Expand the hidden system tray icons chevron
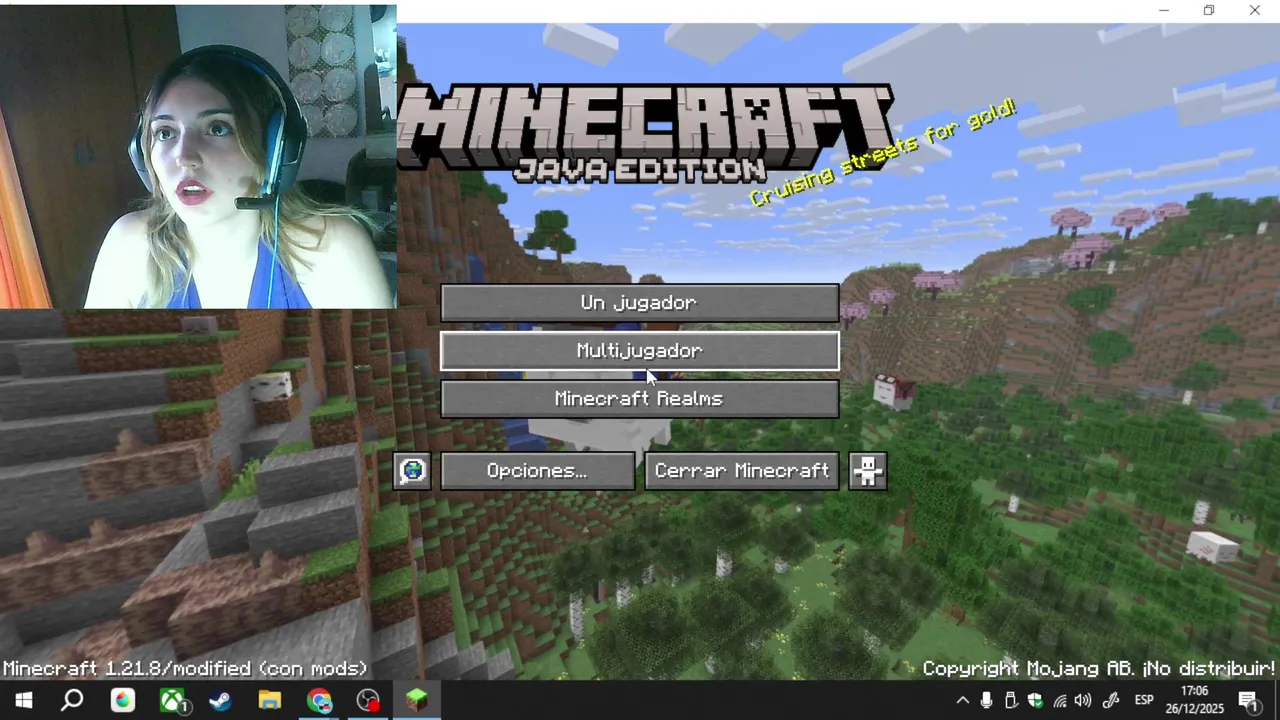This screenshot has width=1280, height=720. tap(962, 701)
